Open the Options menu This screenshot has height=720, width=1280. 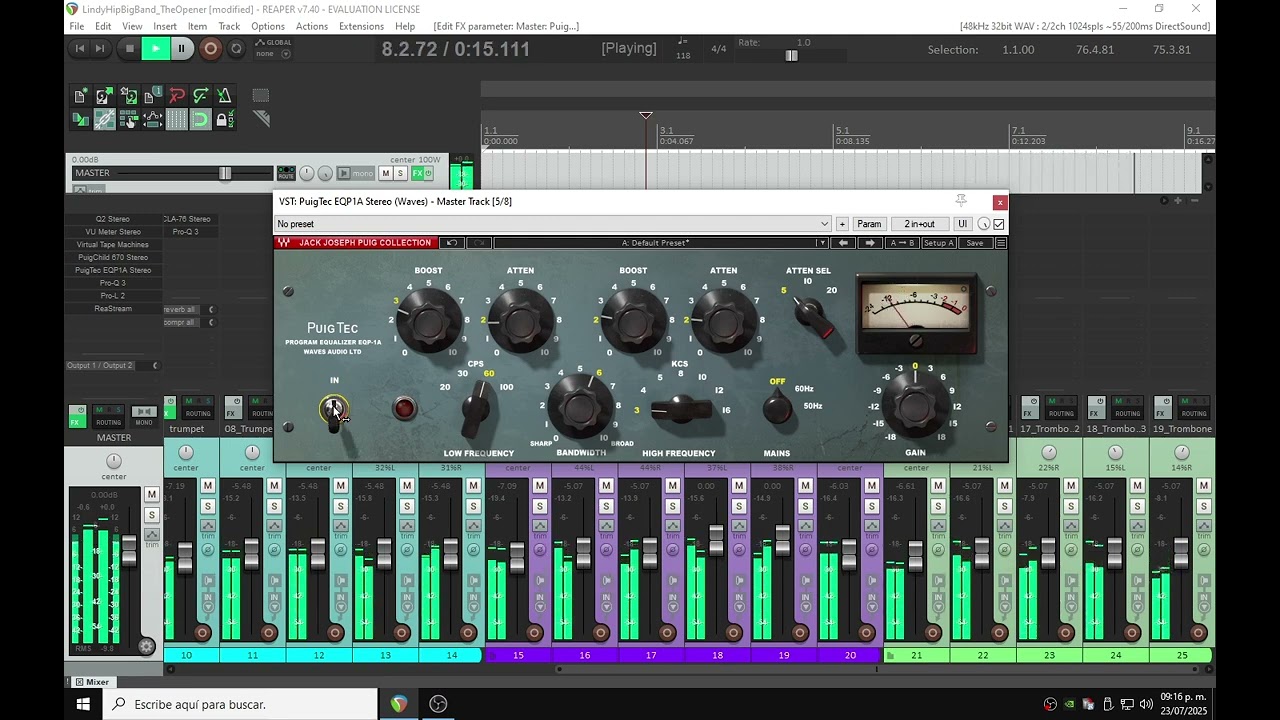[x=268, y=26]
